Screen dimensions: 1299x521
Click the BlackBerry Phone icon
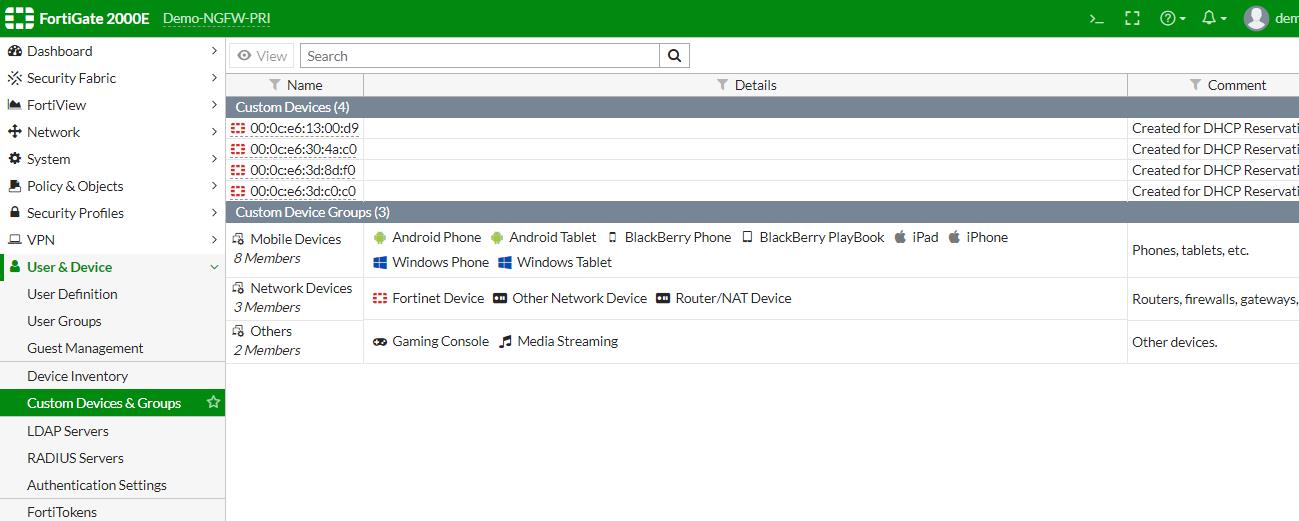click(613, 237)
